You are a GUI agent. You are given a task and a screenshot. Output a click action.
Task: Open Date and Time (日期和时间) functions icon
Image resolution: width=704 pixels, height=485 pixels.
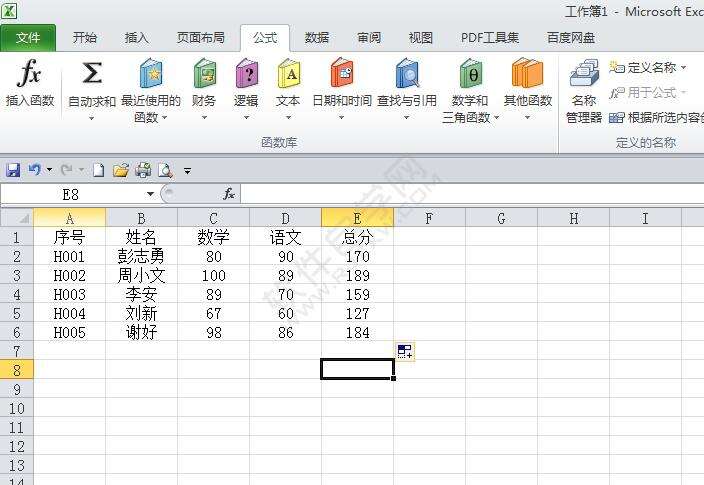coord(342,73)
